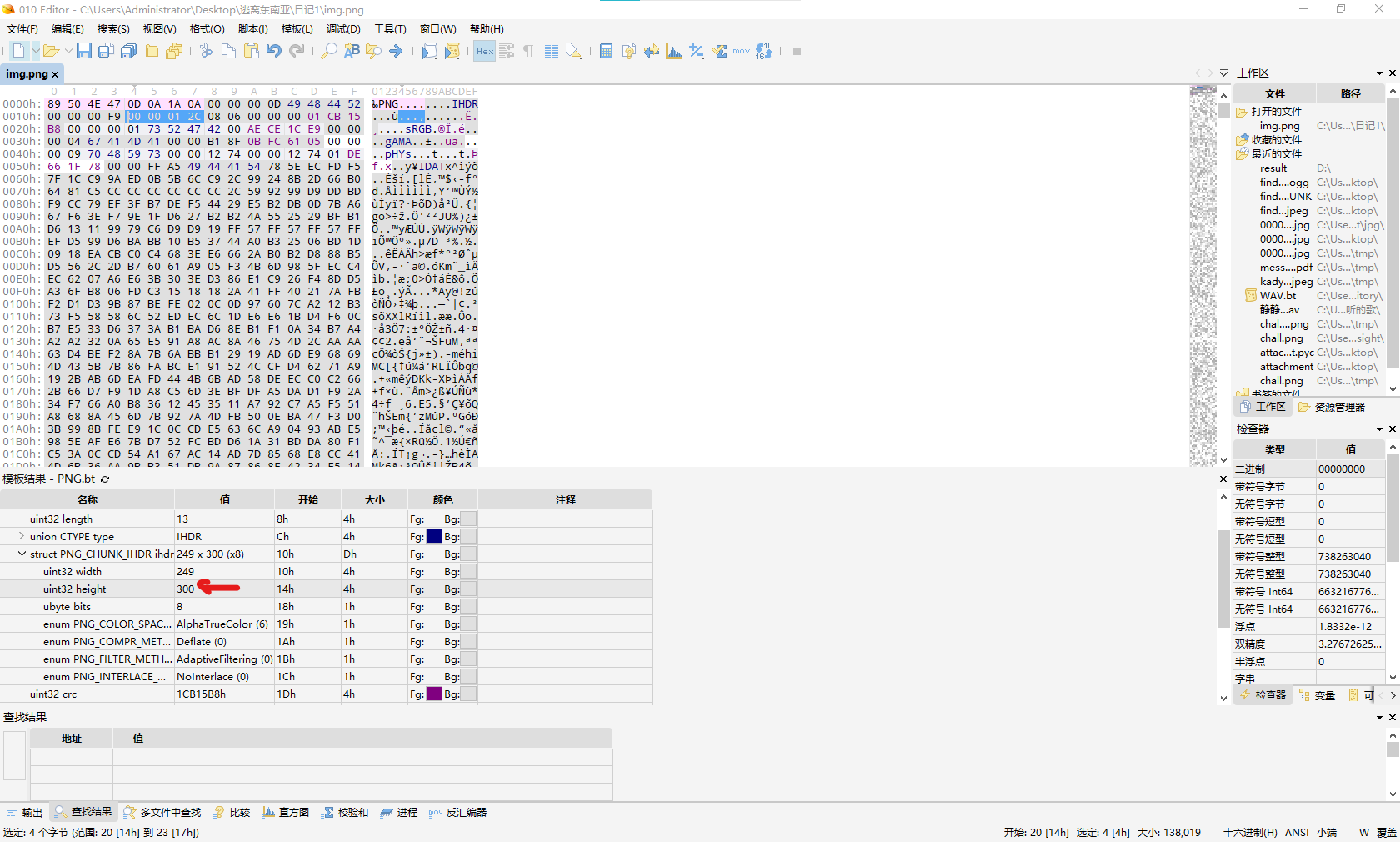
Task: Click the pause toolbar button
Action: tap(797, 51)
